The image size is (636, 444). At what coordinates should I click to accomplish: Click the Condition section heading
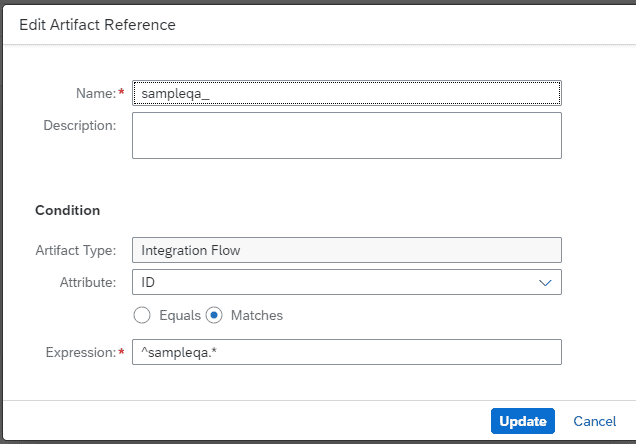pyautogui.click(x=67, y=210)
